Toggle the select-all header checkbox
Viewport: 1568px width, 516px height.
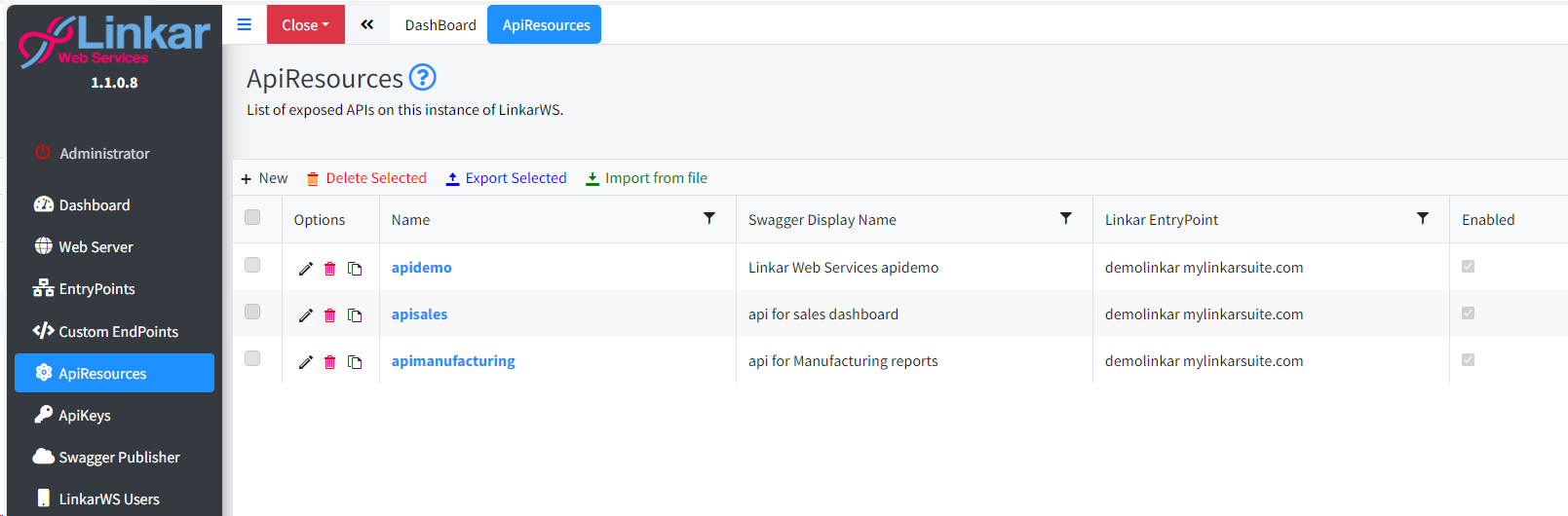252,217
